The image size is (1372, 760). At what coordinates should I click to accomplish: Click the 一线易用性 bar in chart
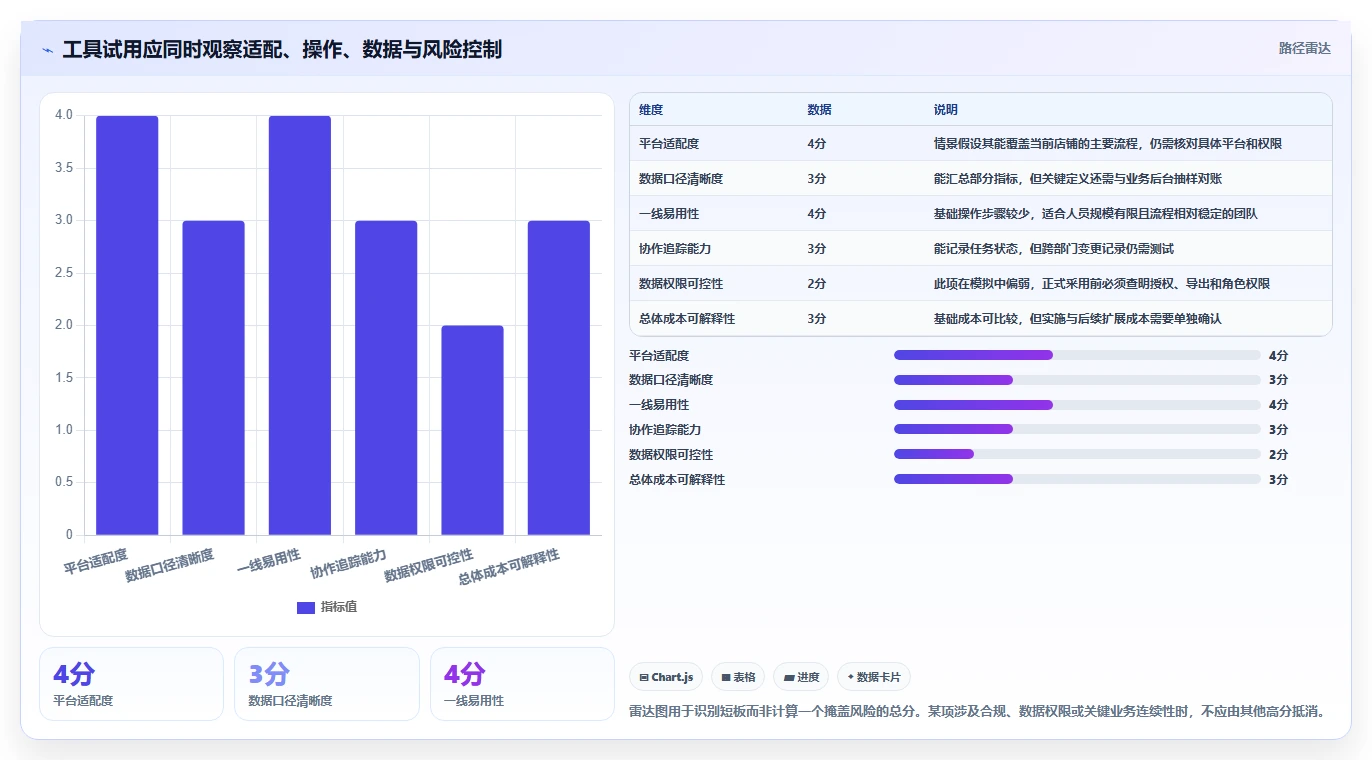click(300, 325)
